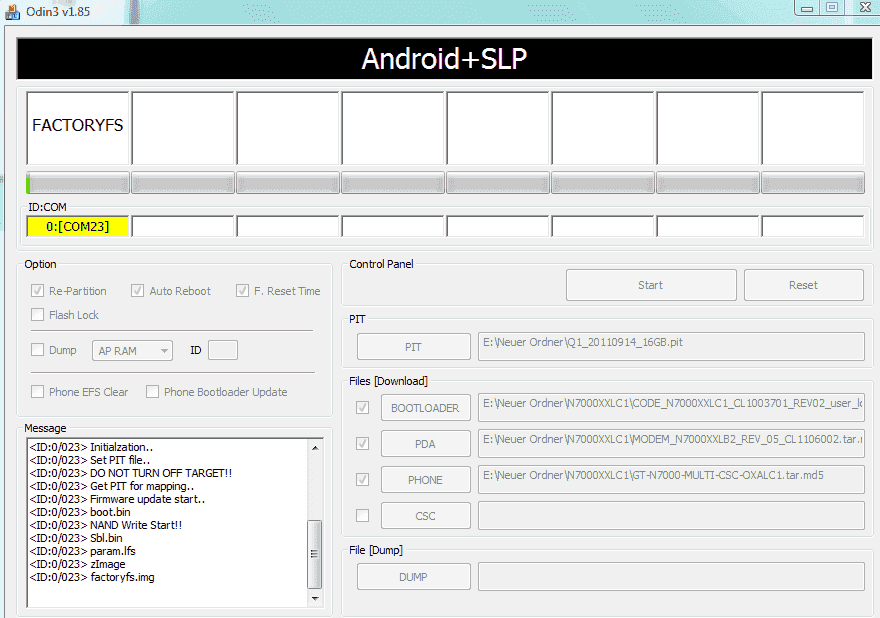Image resolution: width=880 pixels, height=618 pixels.
Task: Click the empty CSC path field
Action: click(x=671, y=515)
